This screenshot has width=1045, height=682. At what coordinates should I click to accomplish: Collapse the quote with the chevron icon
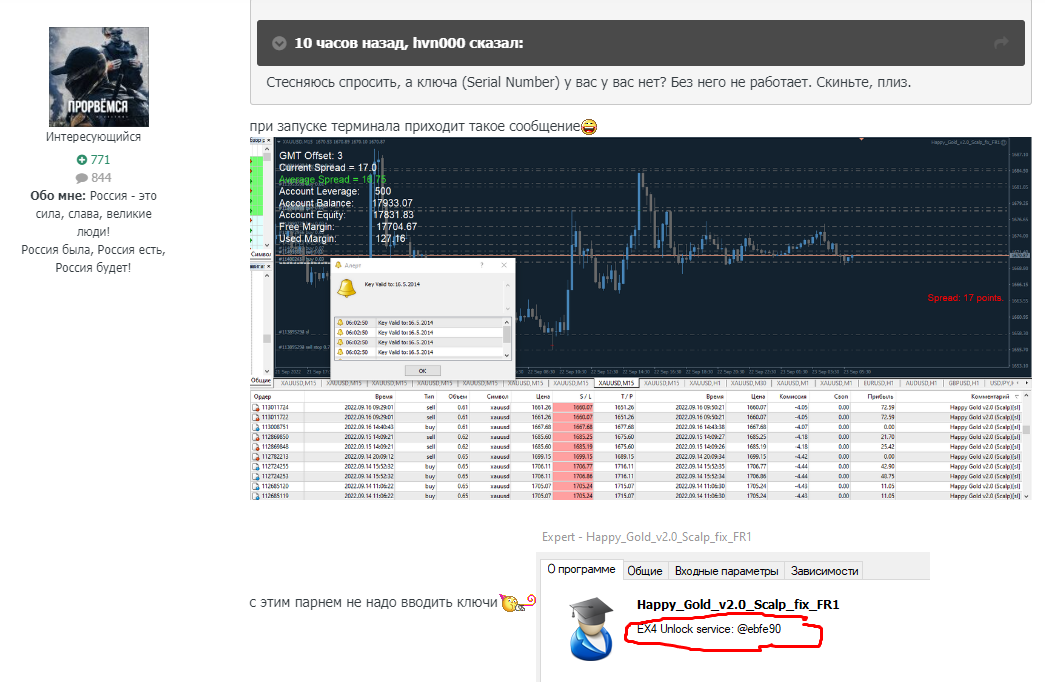(279, 43)
